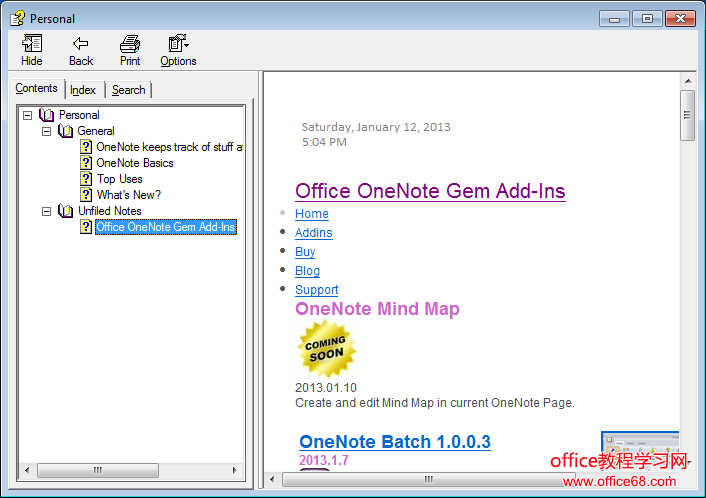Click the Back arrow toolbar icon

(x=81, y=44)
